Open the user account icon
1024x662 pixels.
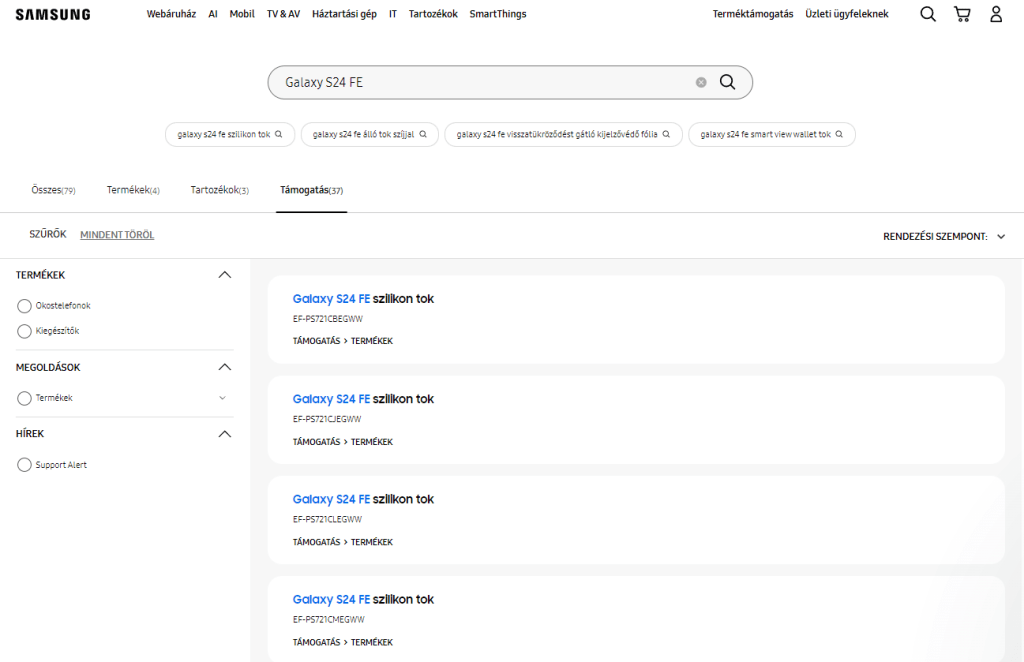coord(996,14)
